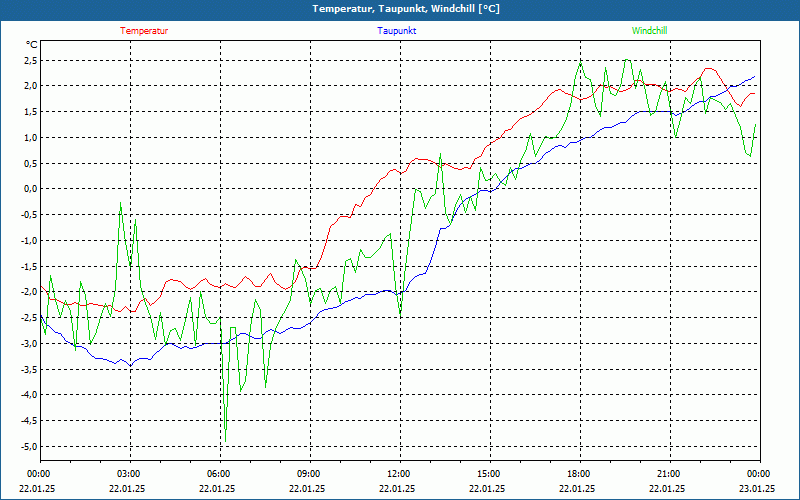Click the 1,0 y-axis value
The height and width of the screenshot is (500, 800).
(31, 137)
